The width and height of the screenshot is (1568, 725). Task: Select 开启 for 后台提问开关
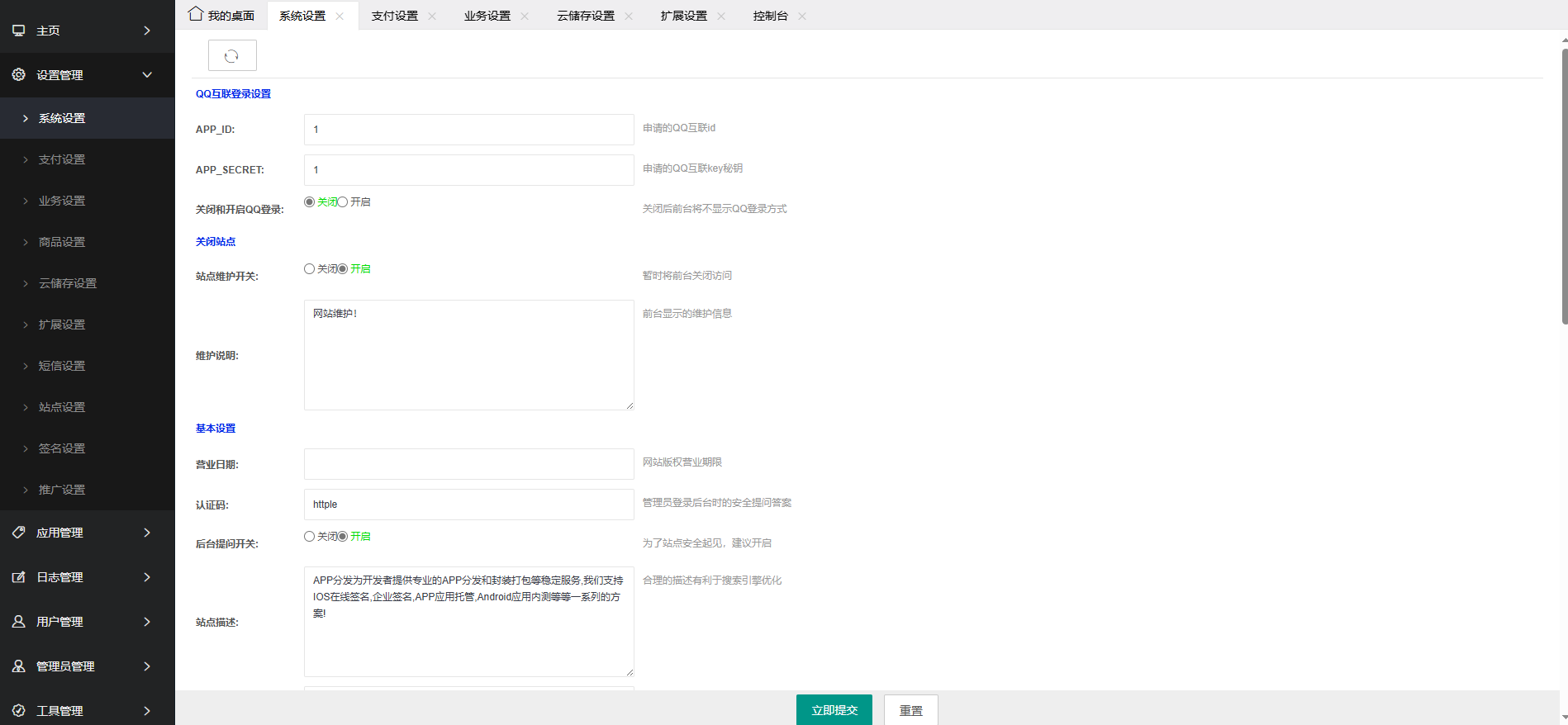[343, 536]
